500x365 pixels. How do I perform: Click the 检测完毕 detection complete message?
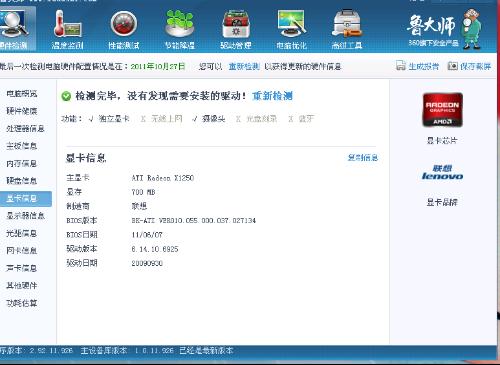pos(161,96)
